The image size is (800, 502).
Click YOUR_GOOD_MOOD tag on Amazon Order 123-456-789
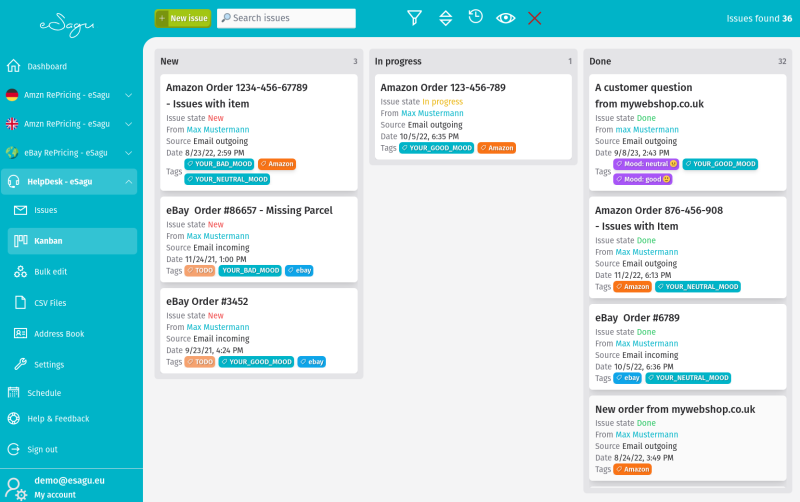437,148
